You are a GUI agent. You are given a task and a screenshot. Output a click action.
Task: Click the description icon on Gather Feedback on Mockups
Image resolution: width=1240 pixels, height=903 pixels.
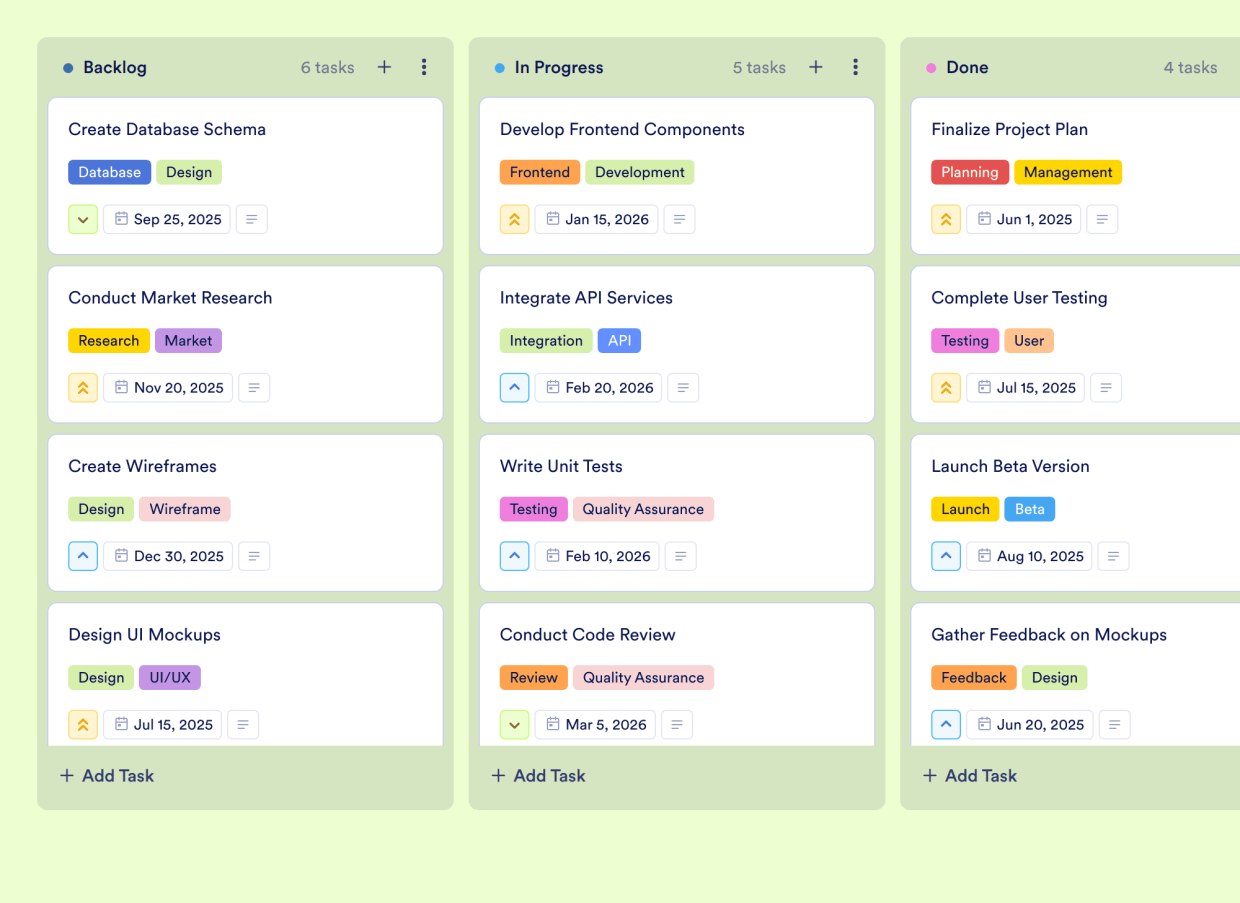[1114, 724]
